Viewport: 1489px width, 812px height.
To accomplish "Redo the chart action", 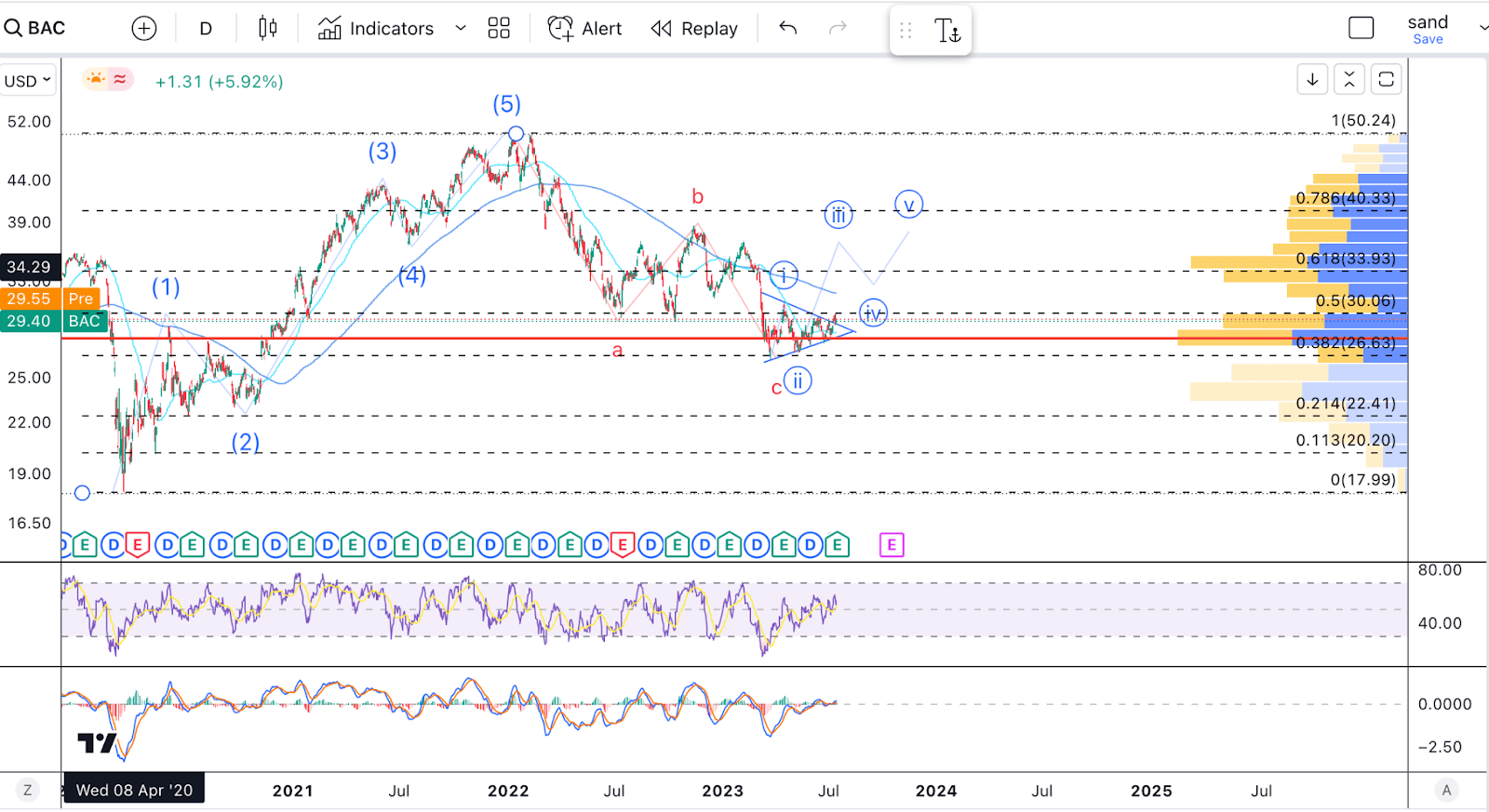I will pyautogui.click(x=838, y=29).
